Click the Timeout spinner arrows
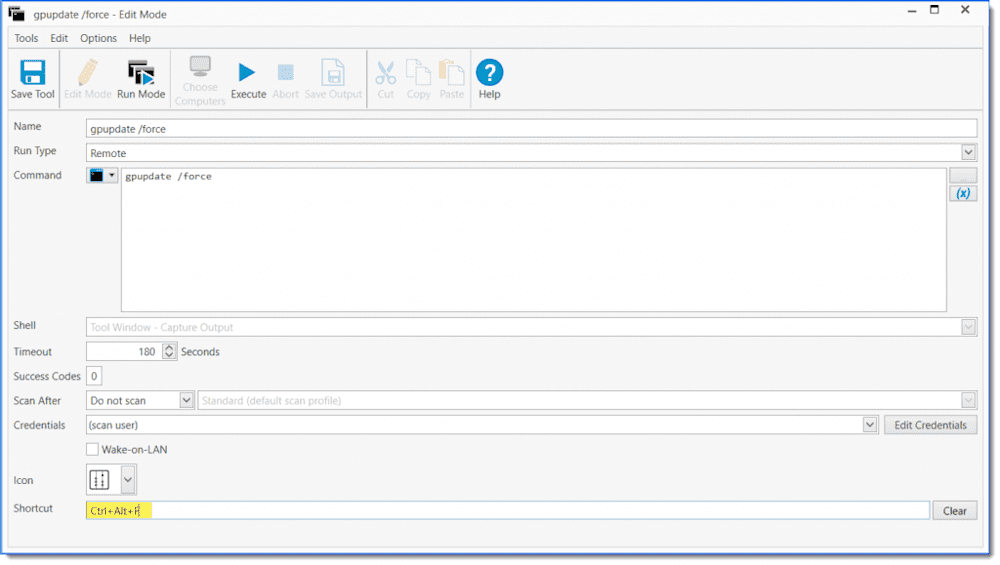This screenshot has height=565, width=1000. pyautogui.click(x=169, y=351)
